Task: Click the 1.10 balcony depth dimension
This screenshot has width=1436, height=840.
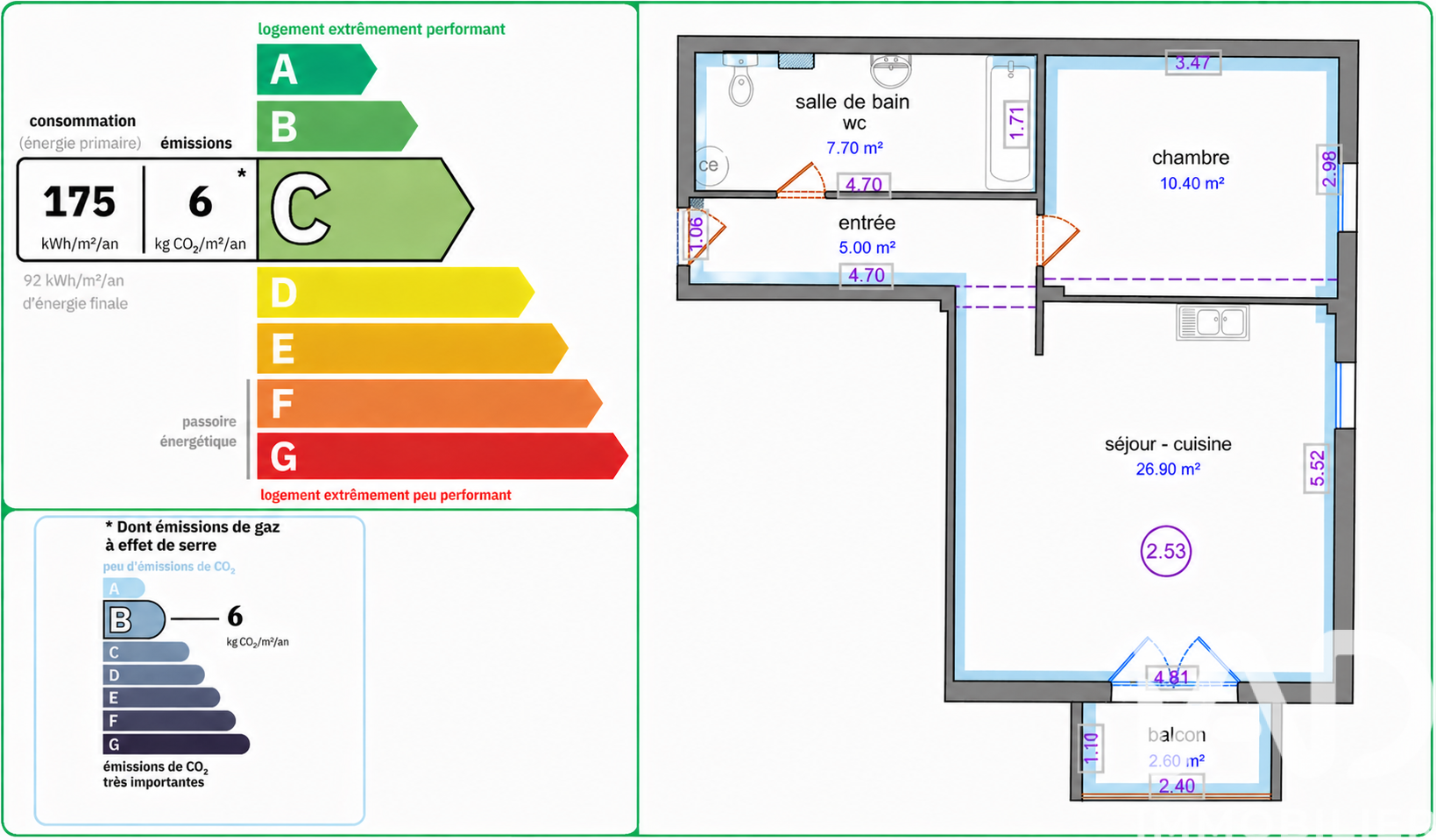Action: point(1091,748)
